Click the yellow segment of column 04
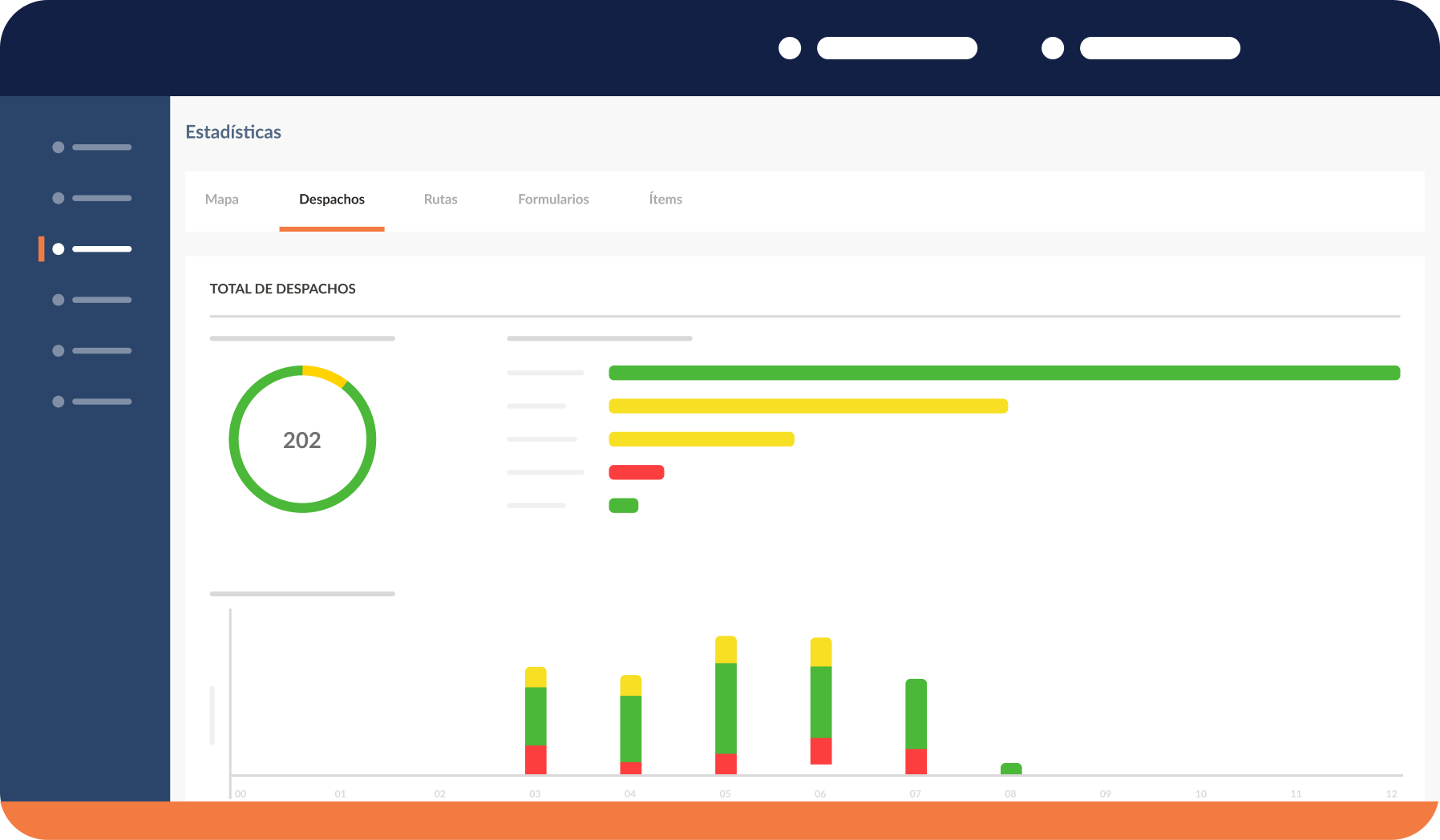Image resolution: width=1440 pixels, height=840 pixels. coord(631,685)
